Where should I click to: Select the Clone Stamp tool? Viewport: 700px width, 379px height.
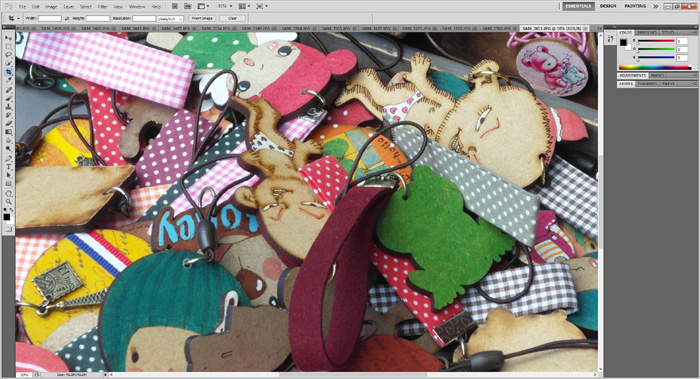(x=8, y=107)
